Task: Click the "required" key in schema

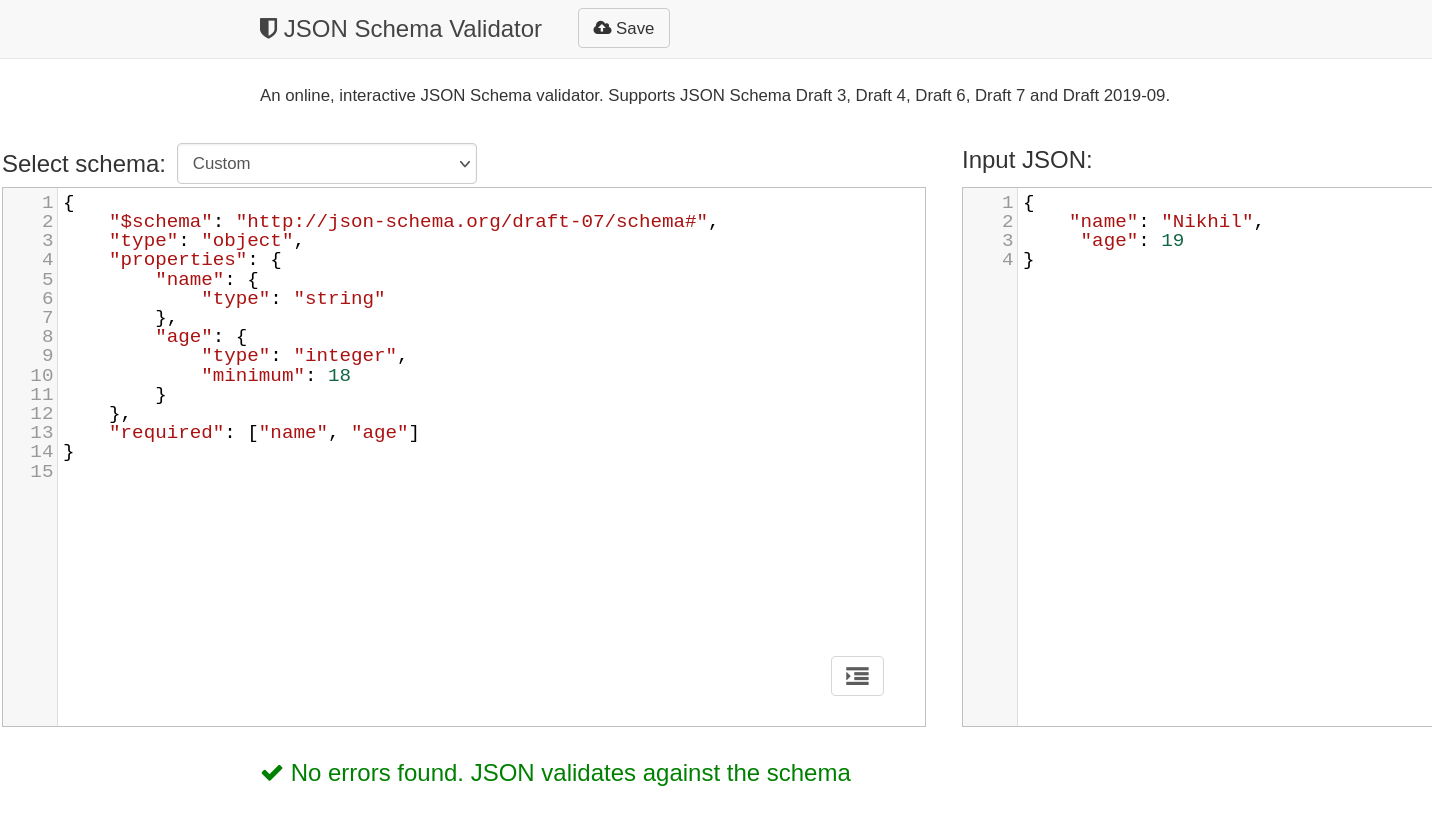Action: pos(167,433)
